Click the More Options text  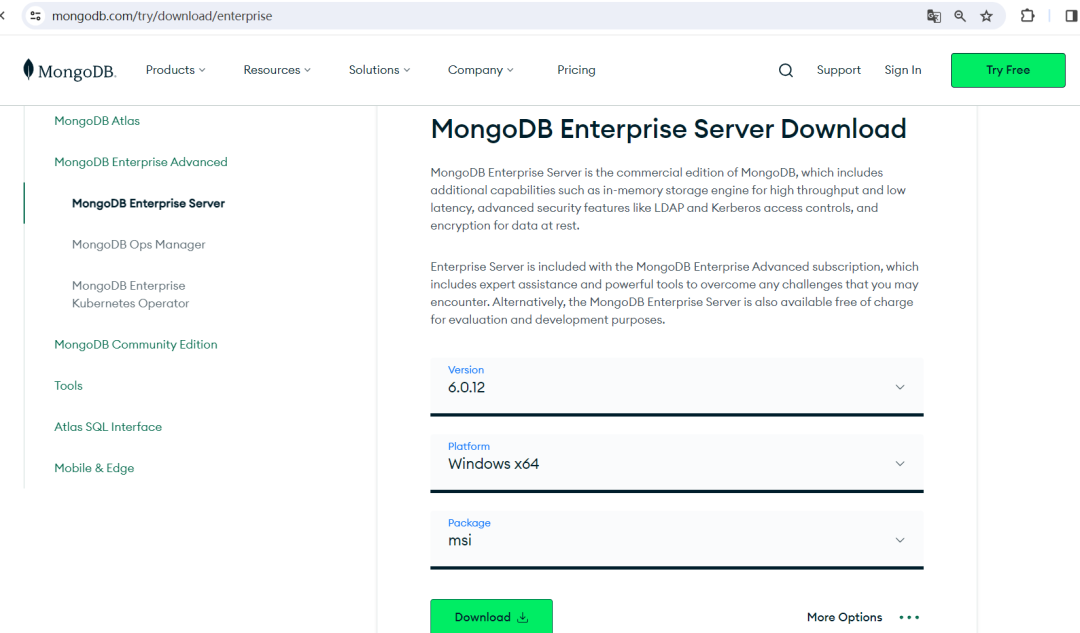click(844, 617)
